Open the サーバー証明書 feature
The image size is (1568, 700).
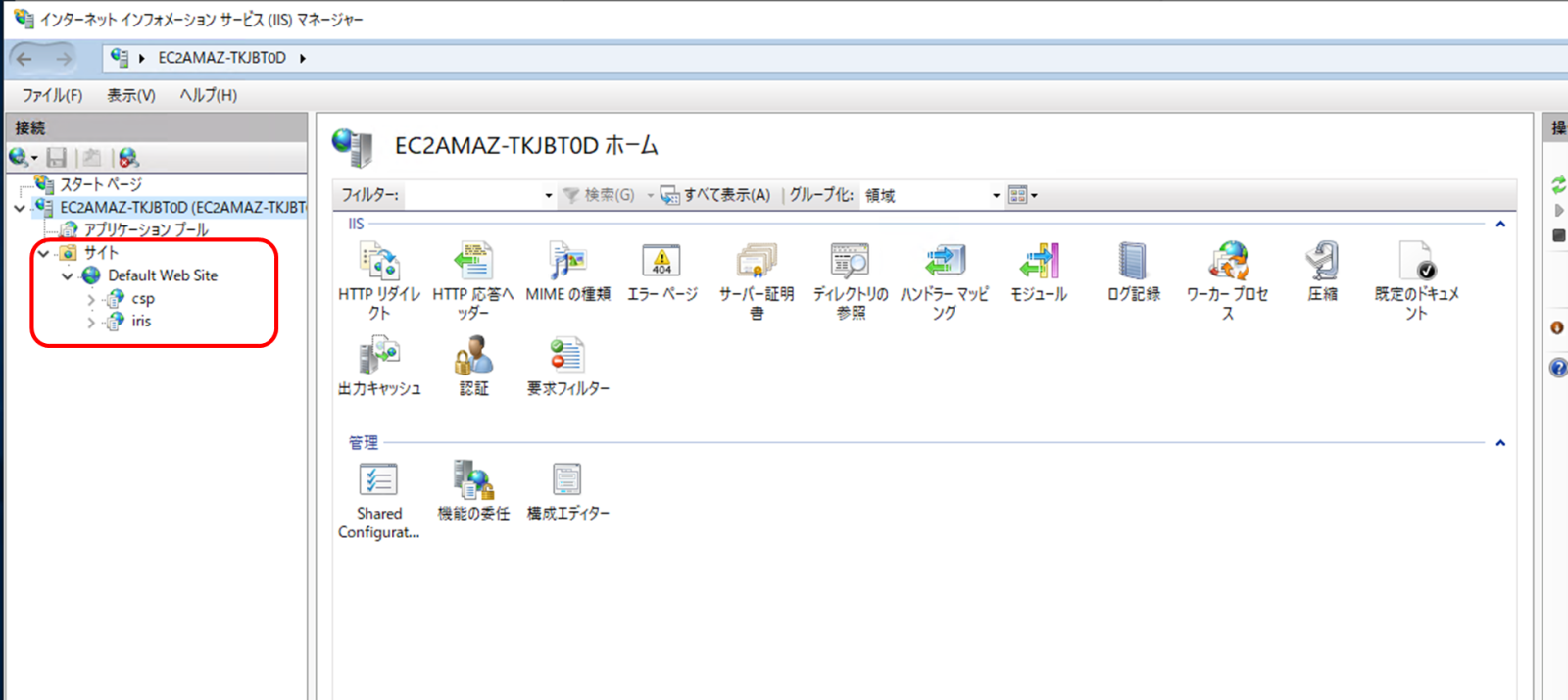(756, 264)
